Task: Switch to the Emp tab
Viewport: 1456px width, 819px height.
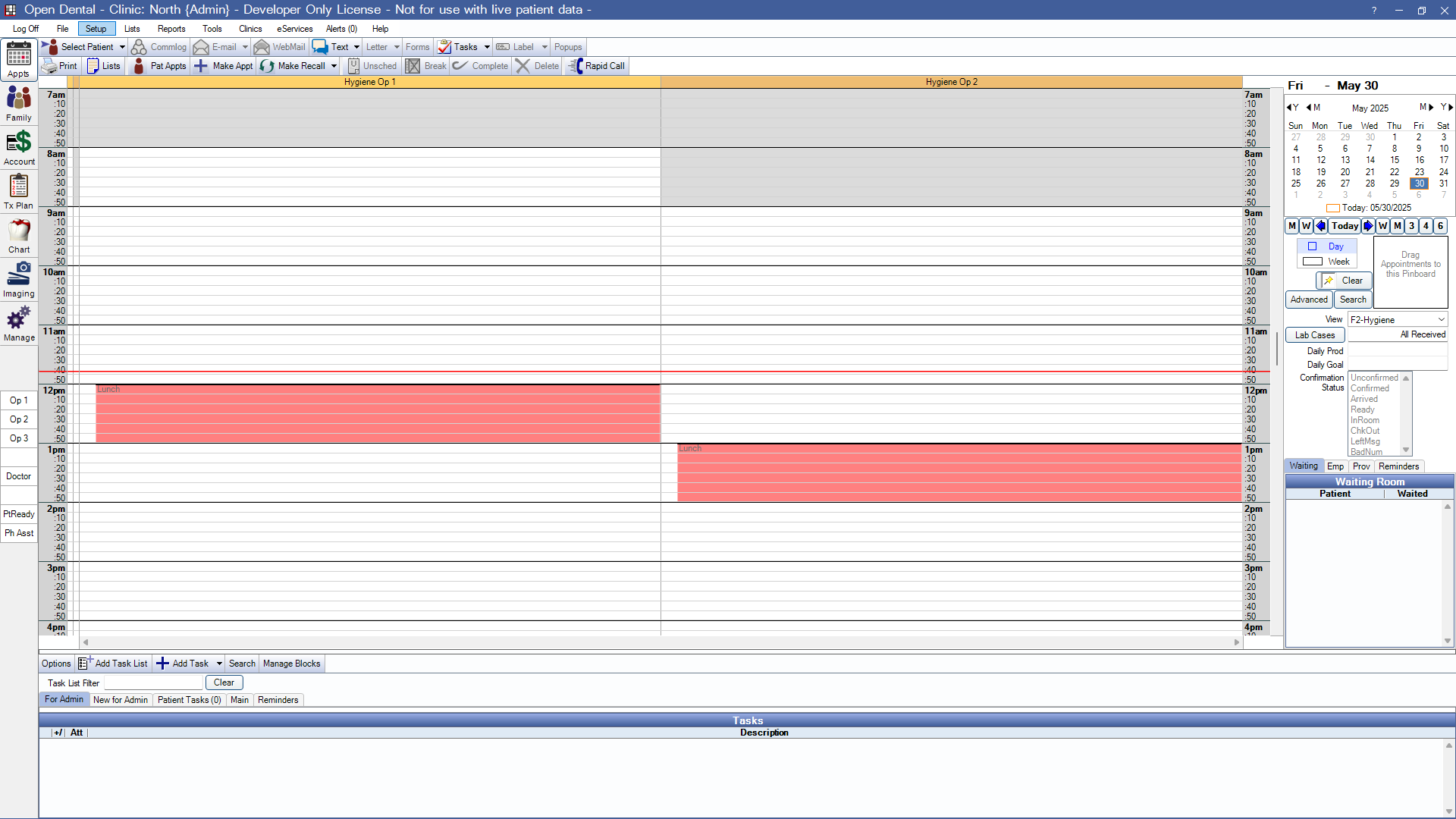Action: (x=1335, y=466)
